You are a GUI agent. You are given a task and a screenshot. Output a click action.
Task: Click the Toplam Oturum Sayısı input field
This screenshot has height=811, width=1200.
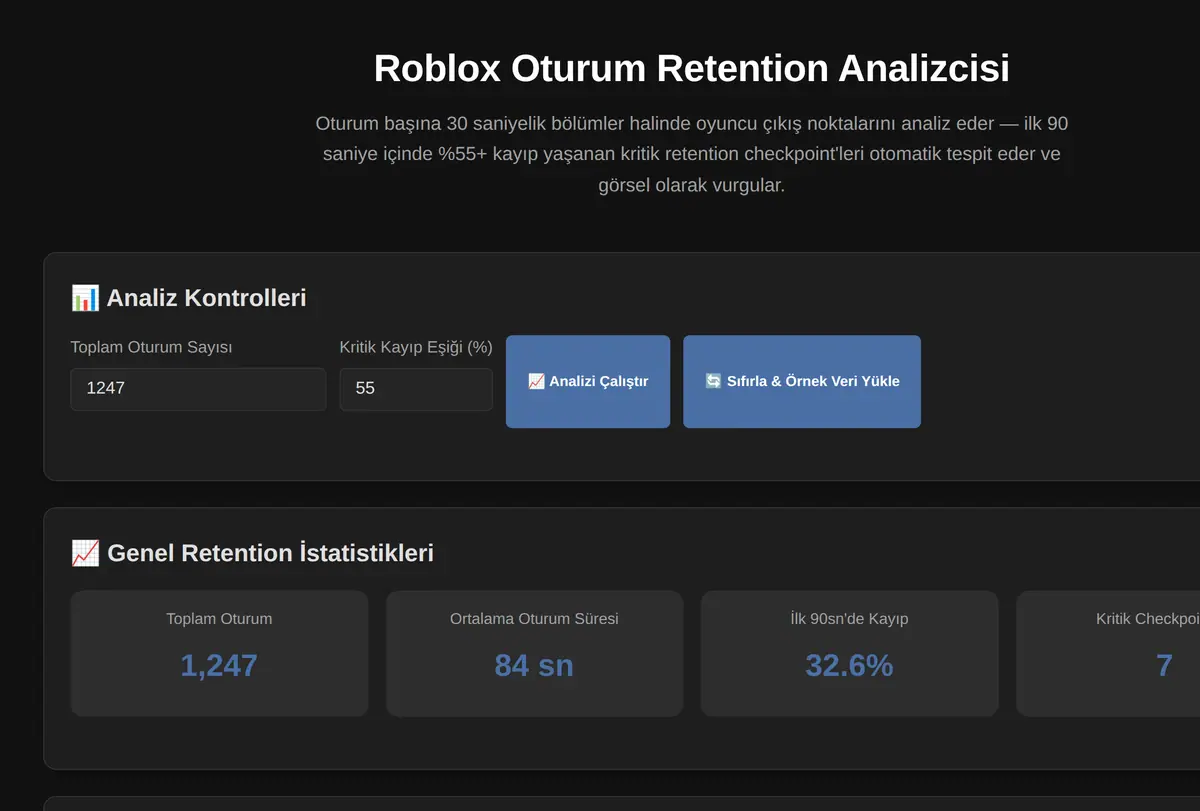pyautogui.click(x=198, y=389)
